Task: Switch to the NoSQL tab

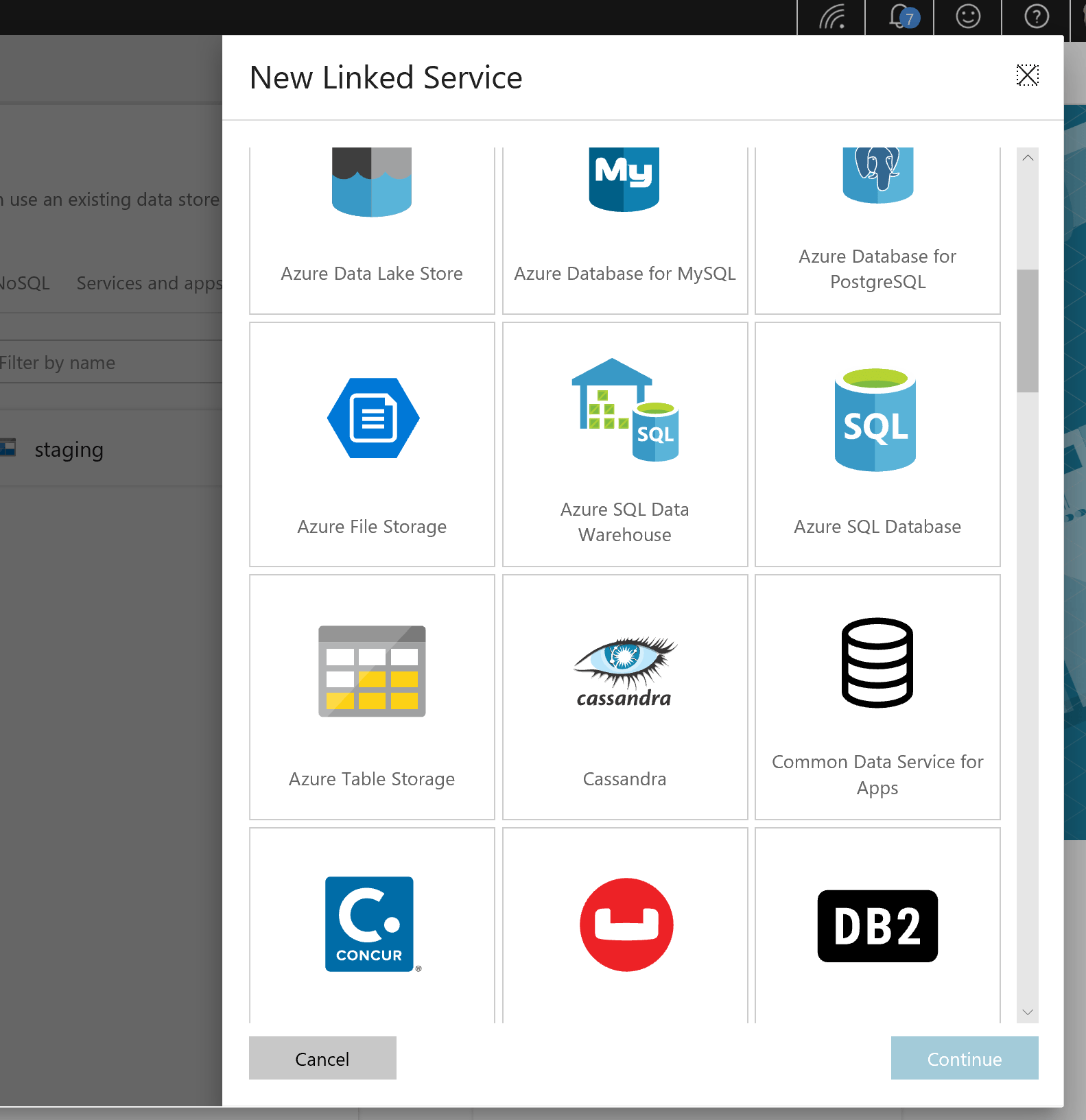Action: tap(25, 283)
